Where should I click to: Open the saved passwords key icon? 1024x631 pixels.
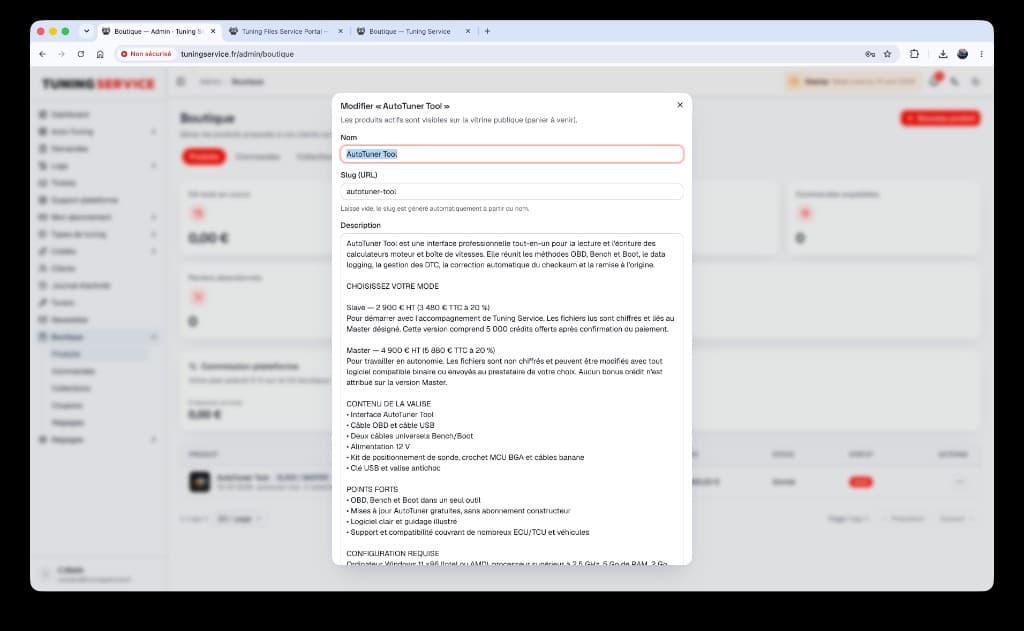[x=870, y=54]
